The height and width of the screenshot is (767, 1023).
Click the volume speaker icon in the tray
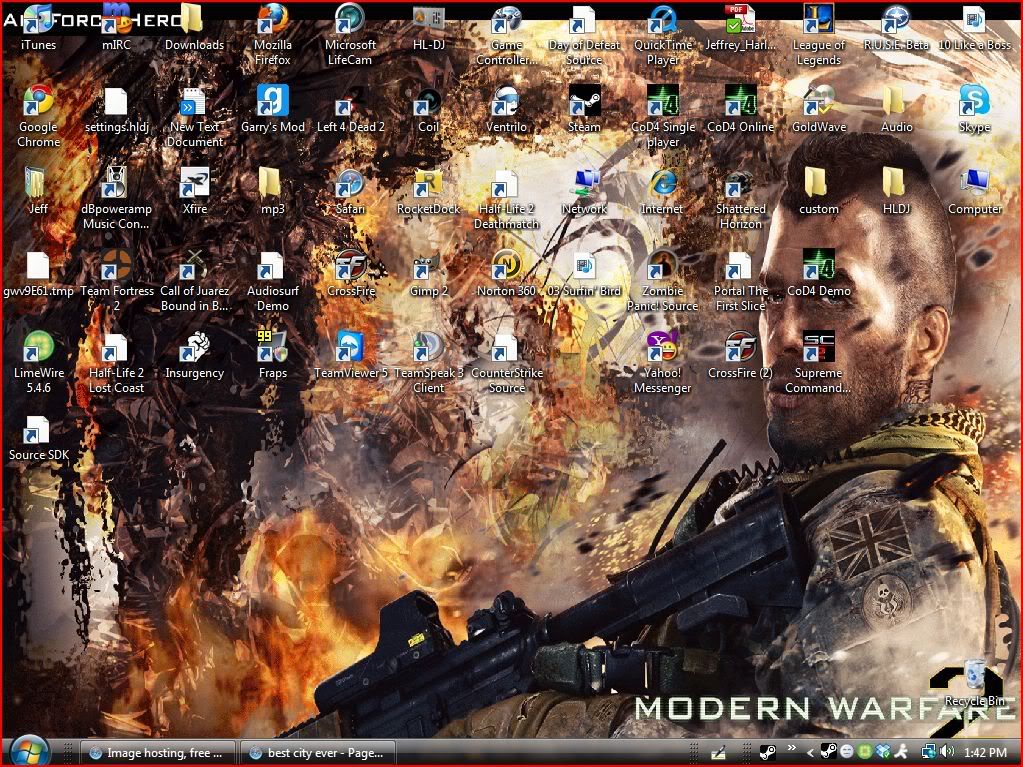tap(946, 752)
